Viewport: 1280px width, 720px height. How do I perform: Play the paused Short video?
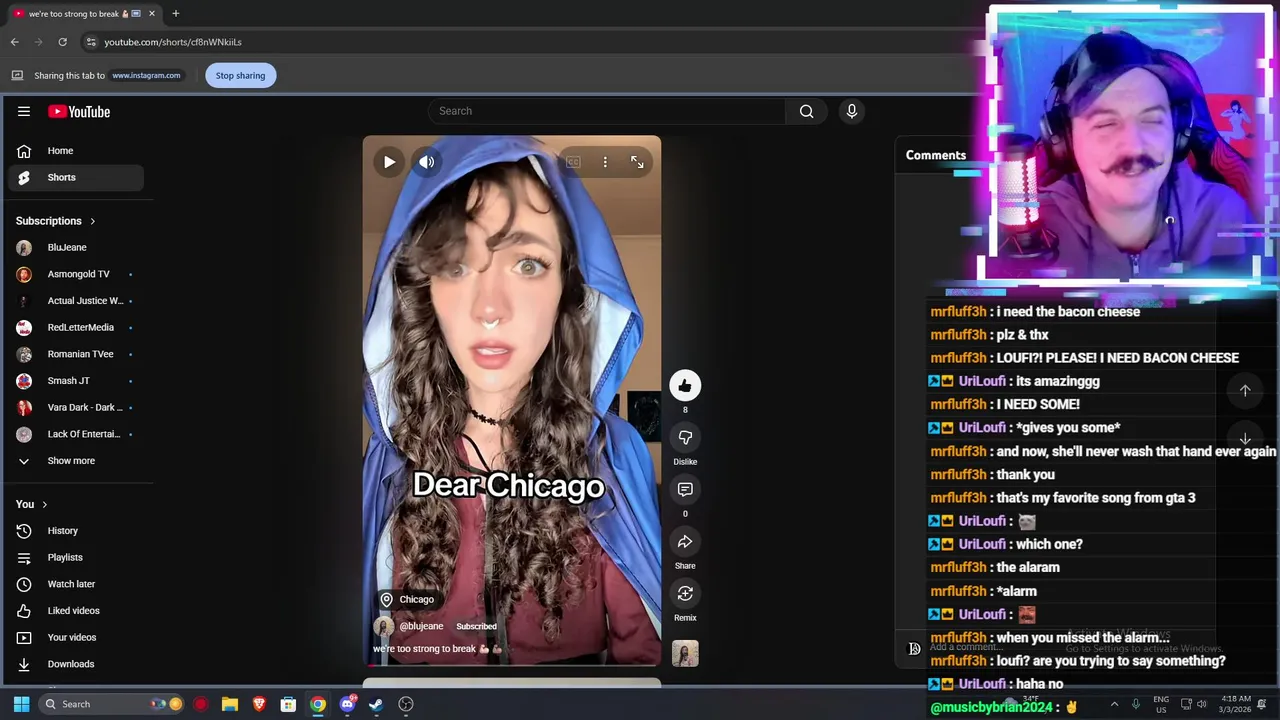coord(389,162)
